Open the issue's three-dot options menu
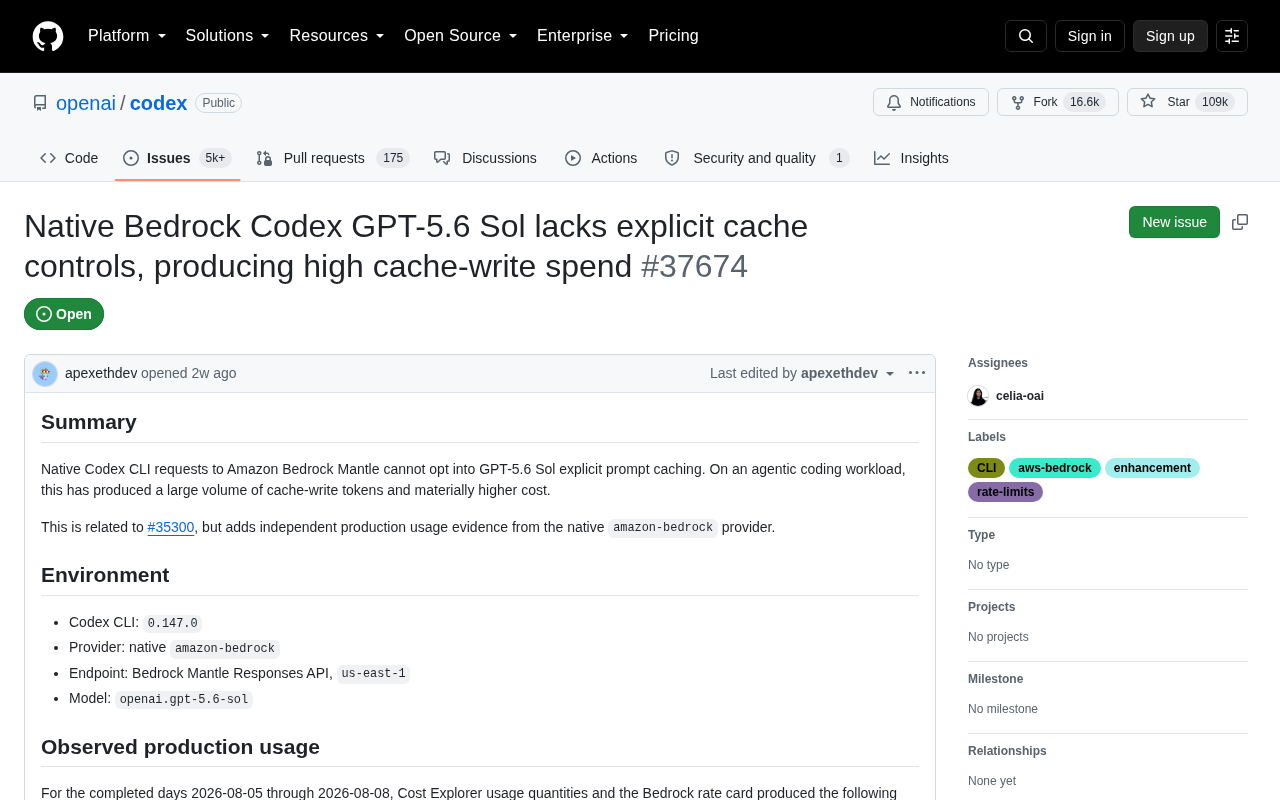The height and width of the screenshot is (800, 1280). tap(917, 373)
